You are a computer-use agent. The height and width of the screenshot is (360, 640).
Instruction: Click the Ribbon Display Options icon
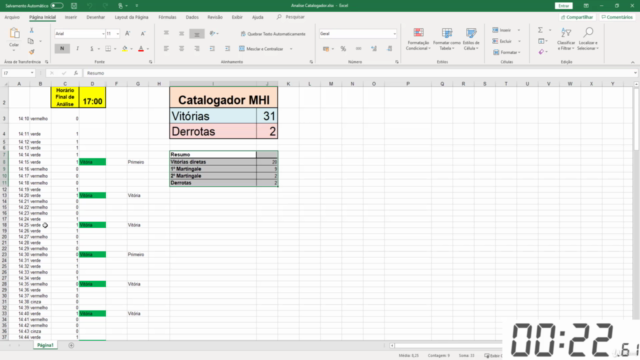(x=586, y=6)
